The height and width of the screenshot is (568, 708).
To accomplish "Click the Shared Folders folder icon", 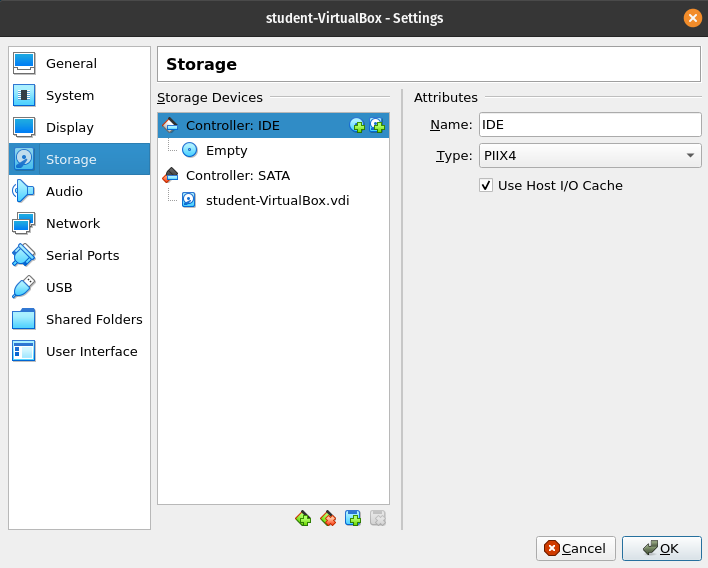I will 24,320.
